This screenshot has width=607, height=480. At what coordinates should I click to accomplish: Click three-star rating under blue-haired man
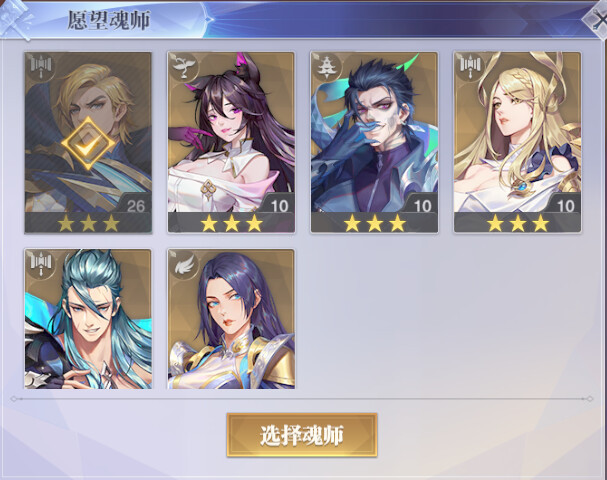coord(374,223)
